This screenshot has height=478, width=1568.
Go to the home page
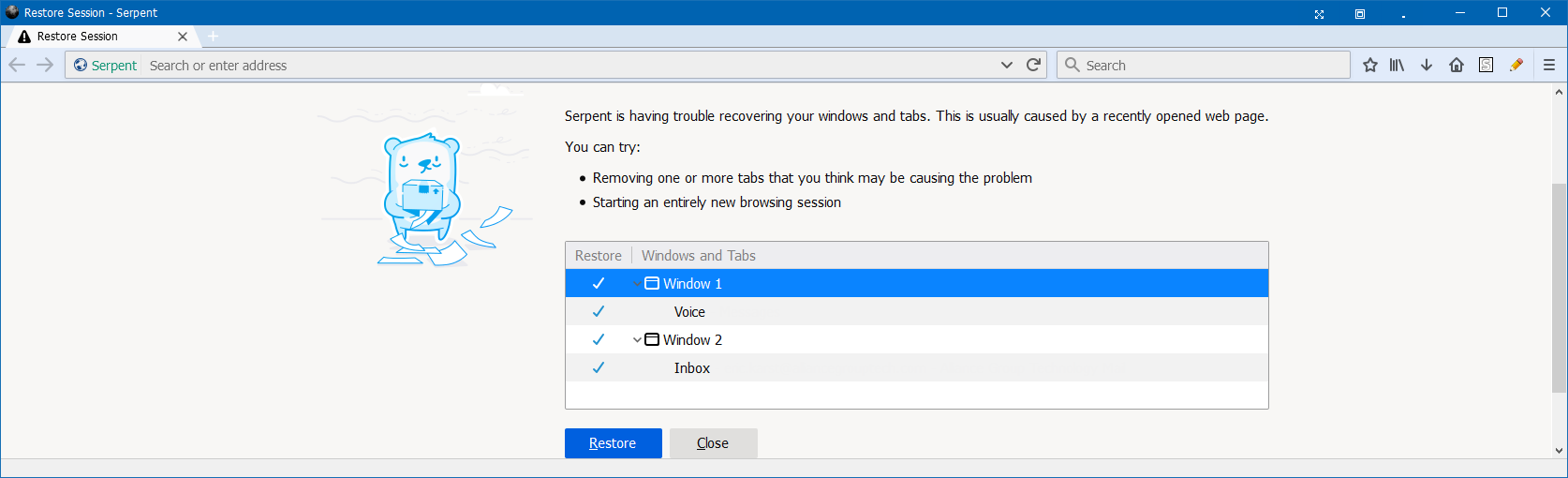[1457, 65]
